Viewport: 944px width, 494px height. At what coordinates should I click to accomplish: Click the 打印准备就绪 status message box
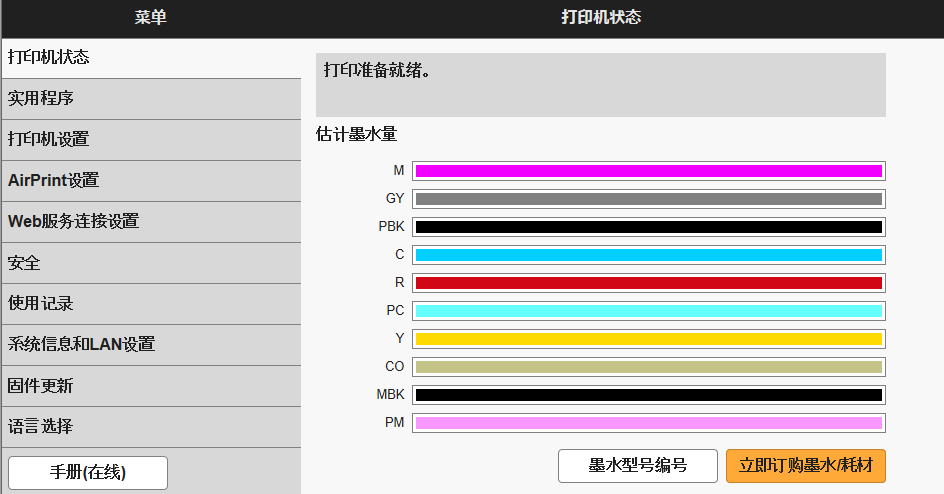tap(600, 85)
